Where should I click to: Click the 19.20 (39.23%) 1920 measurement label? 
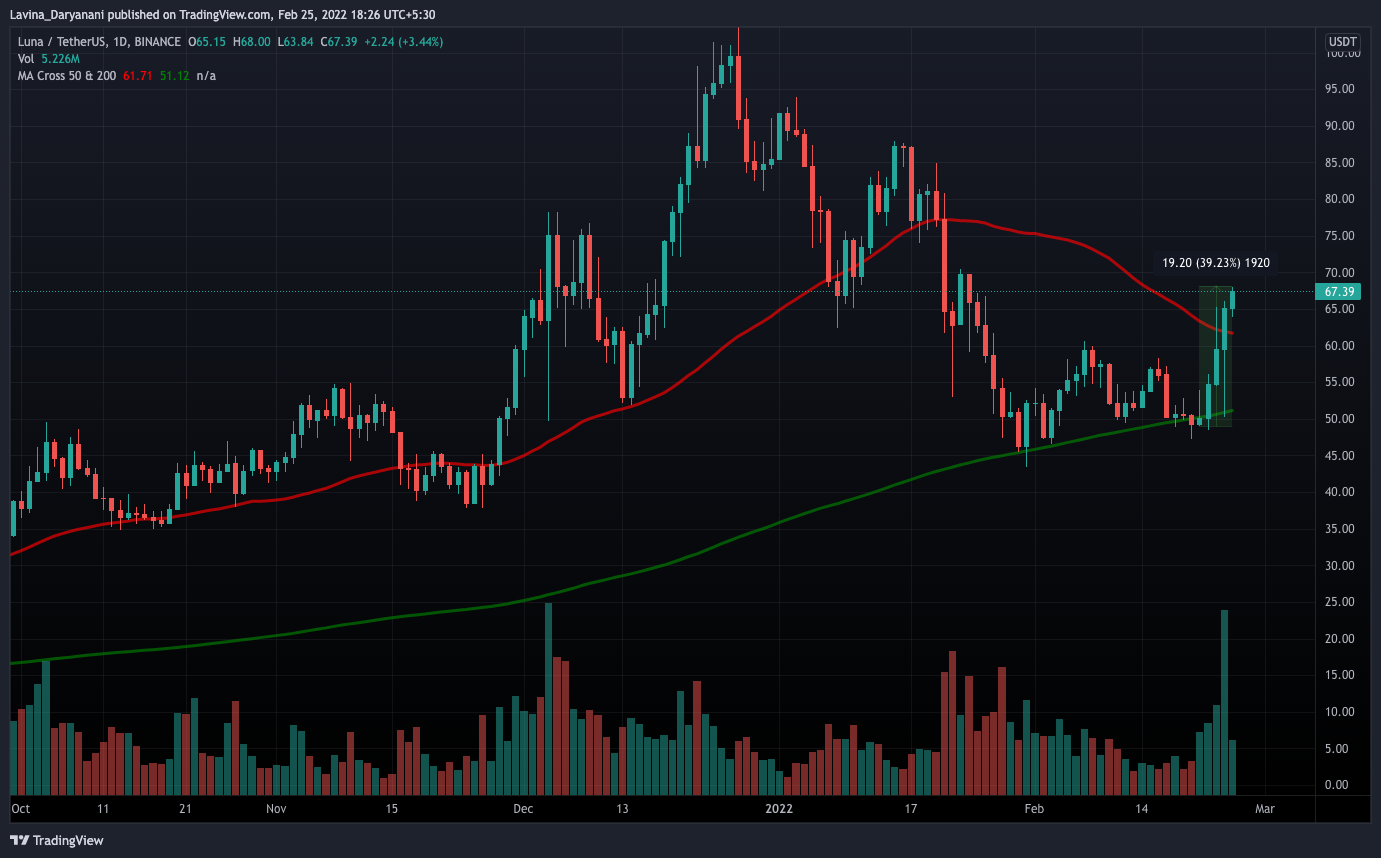(x=1215, y=264)
